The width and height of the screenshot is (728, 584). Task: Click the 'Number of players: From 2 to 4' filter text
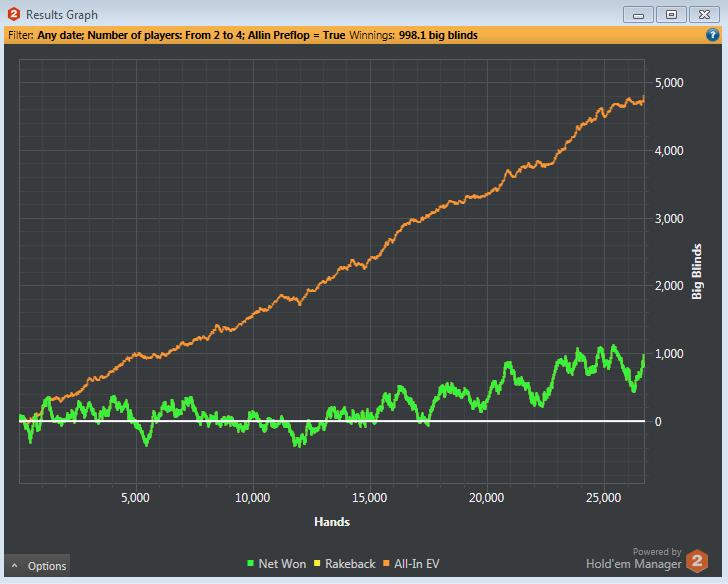[166, 35]
